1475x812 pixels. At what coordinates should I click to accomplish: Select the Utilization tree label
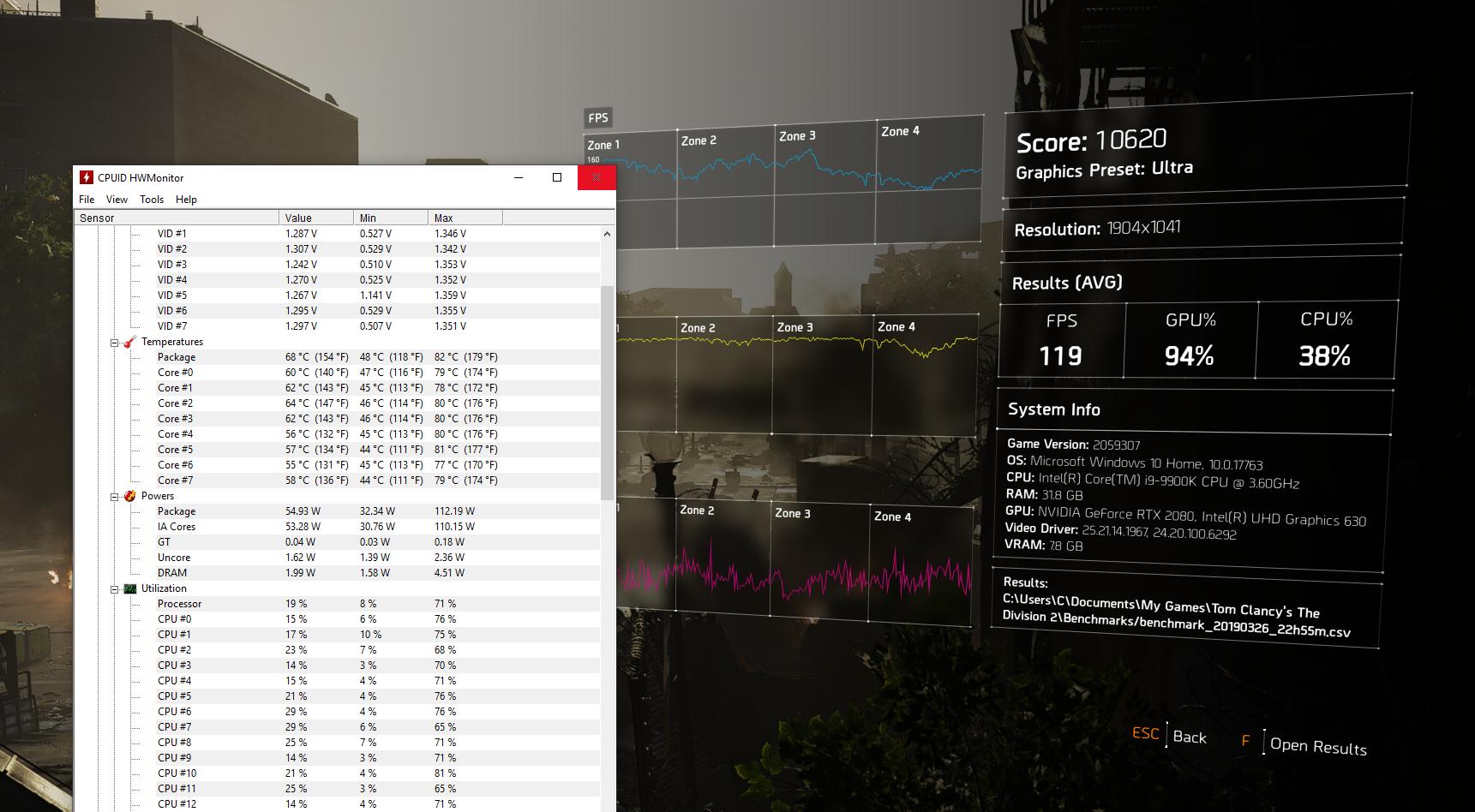tap(164, 588)
